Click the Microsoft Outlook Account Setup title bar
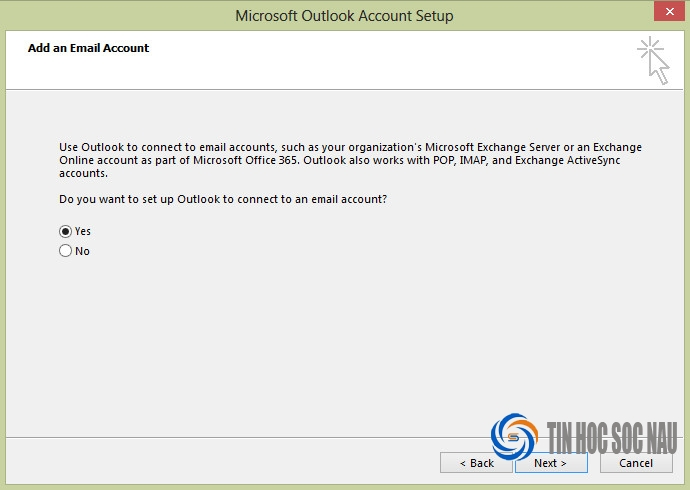Image resolution: width=690 pixels, height=490 pixels. click(344, 16)
